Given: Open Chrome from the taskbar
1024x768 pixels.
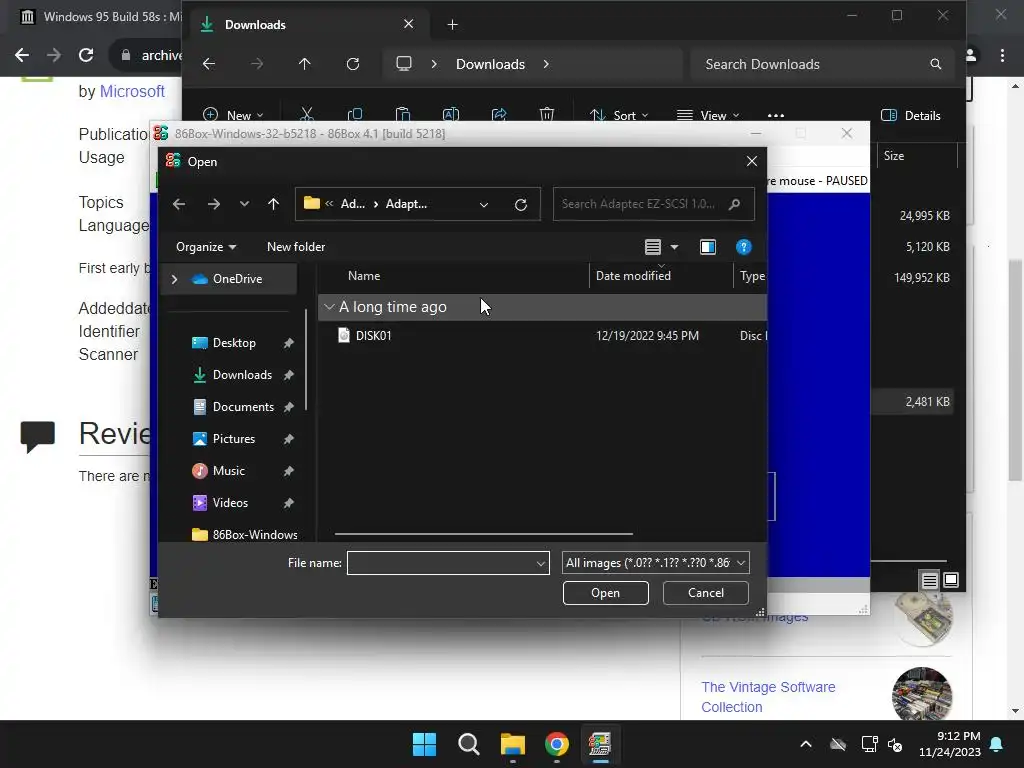Looking at the screenshot, I should tap(556, 744).
